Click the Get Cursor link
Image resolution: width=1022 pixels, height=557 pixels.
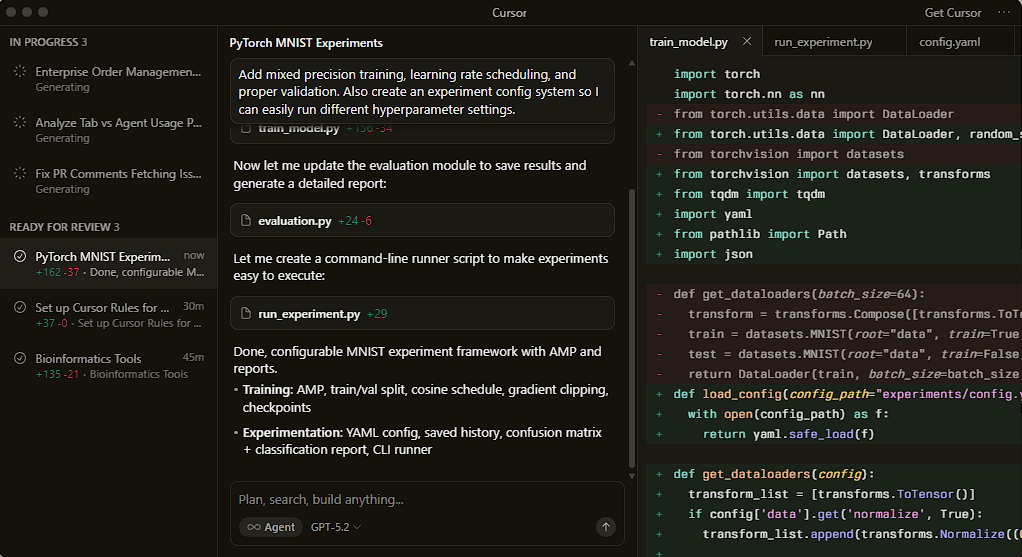tap(952, 13)
